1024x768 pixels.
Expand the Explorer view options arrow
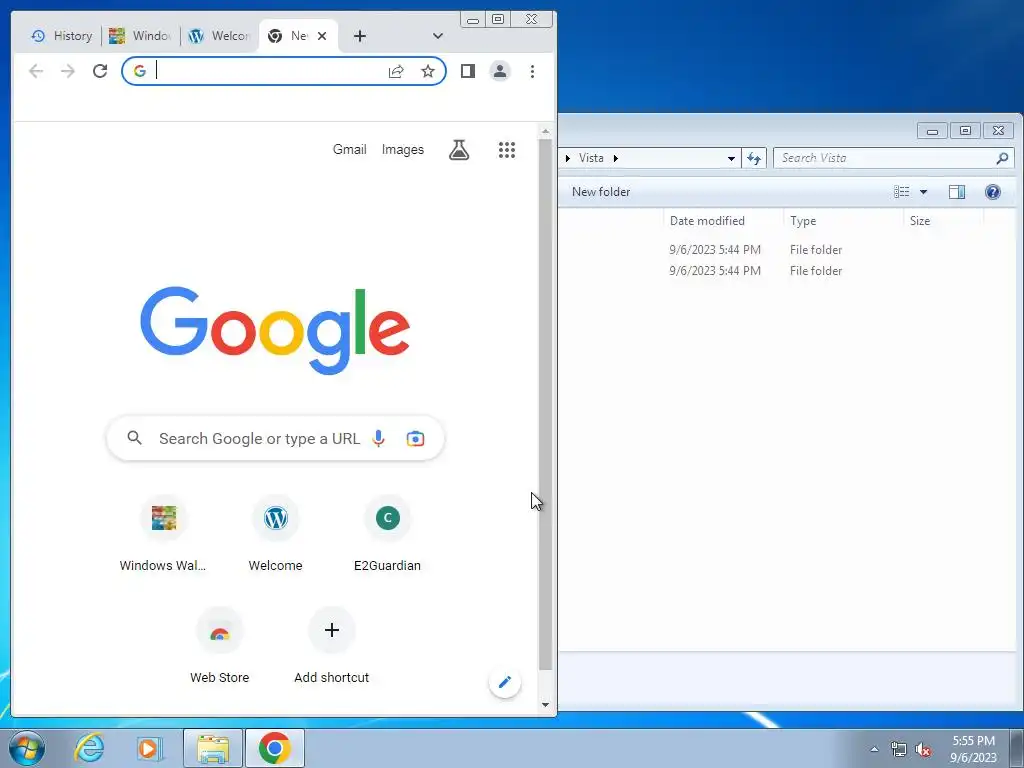923,192
